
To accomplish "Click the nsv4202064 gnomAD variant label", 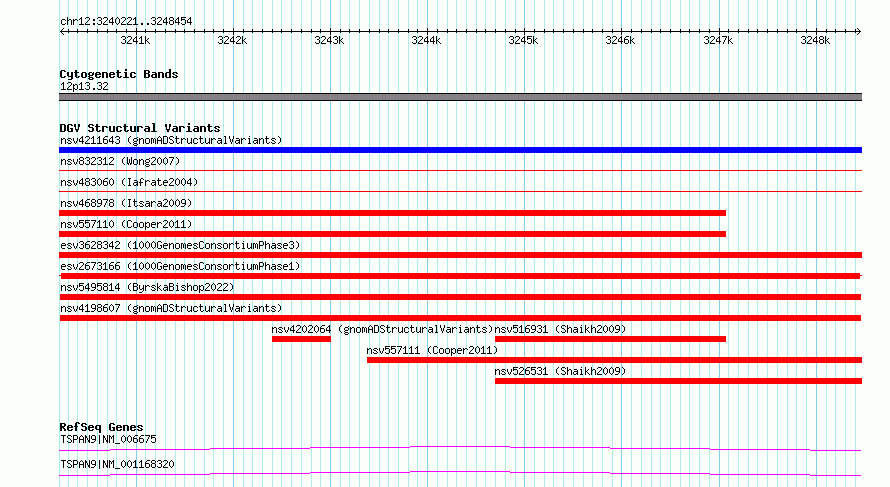I will [x=383, y=329].
